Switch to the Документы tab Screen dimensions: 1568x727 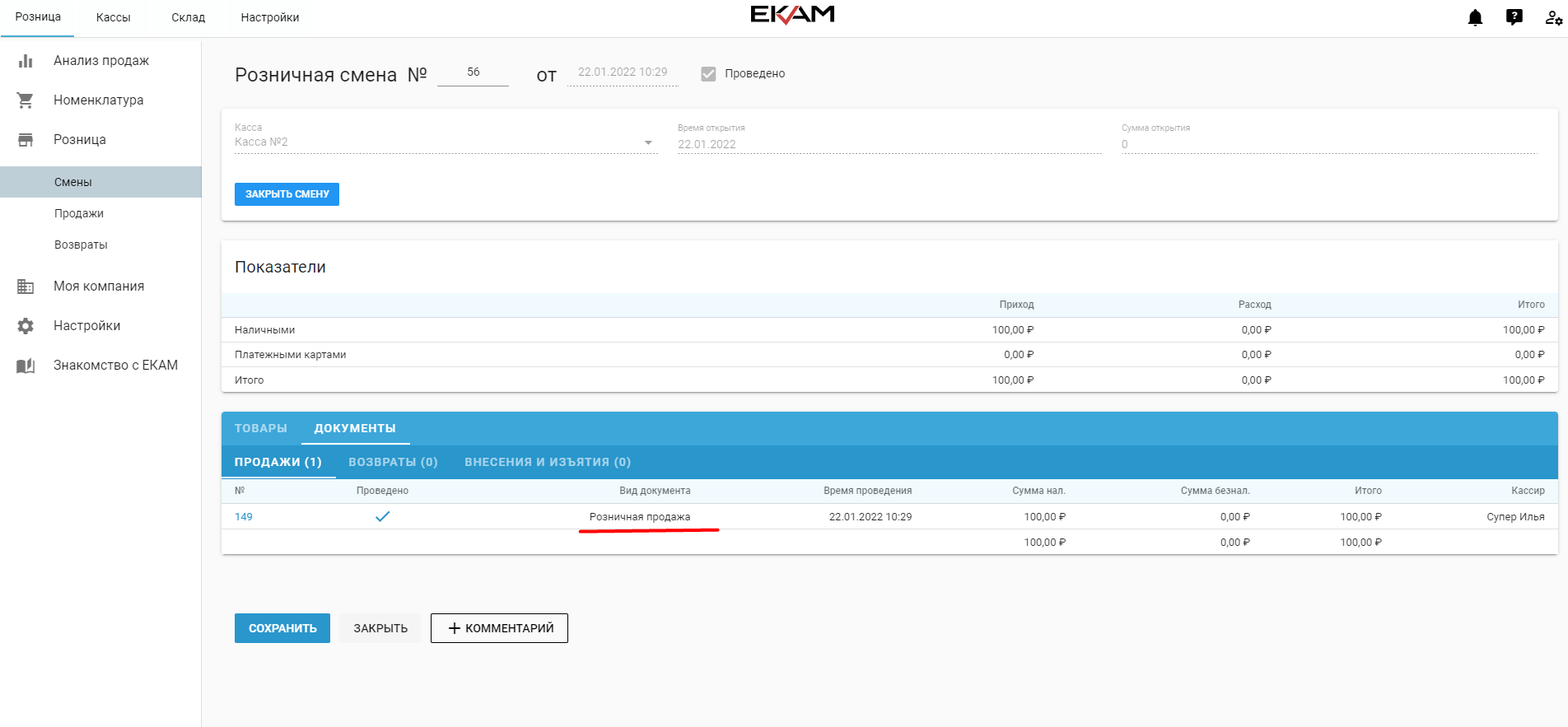pyautogui.click(x=355, y=428)
